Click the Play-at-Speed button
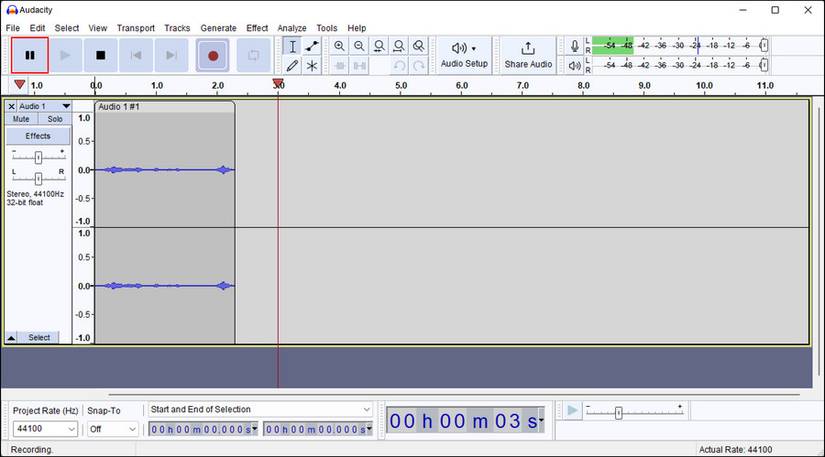Screen dimensions: 825x457 pyautogui.click(x=572, y=411)
